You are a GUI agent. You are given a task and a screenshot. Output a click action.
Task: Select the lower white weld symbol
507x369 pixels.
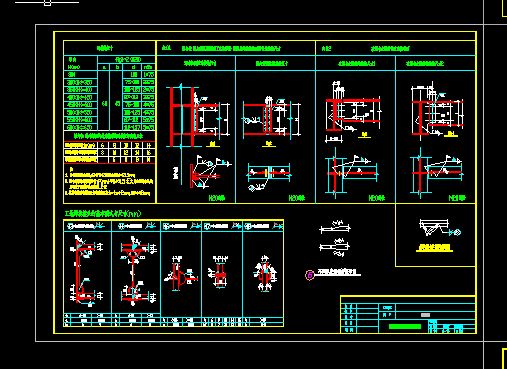coord(335,247)
